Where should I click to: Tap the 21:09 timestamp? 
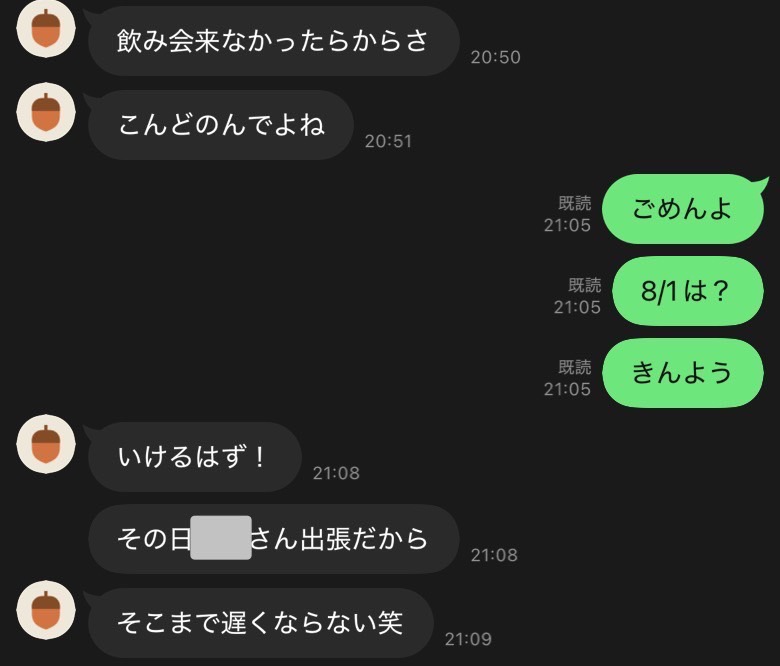tap(468, 640)
